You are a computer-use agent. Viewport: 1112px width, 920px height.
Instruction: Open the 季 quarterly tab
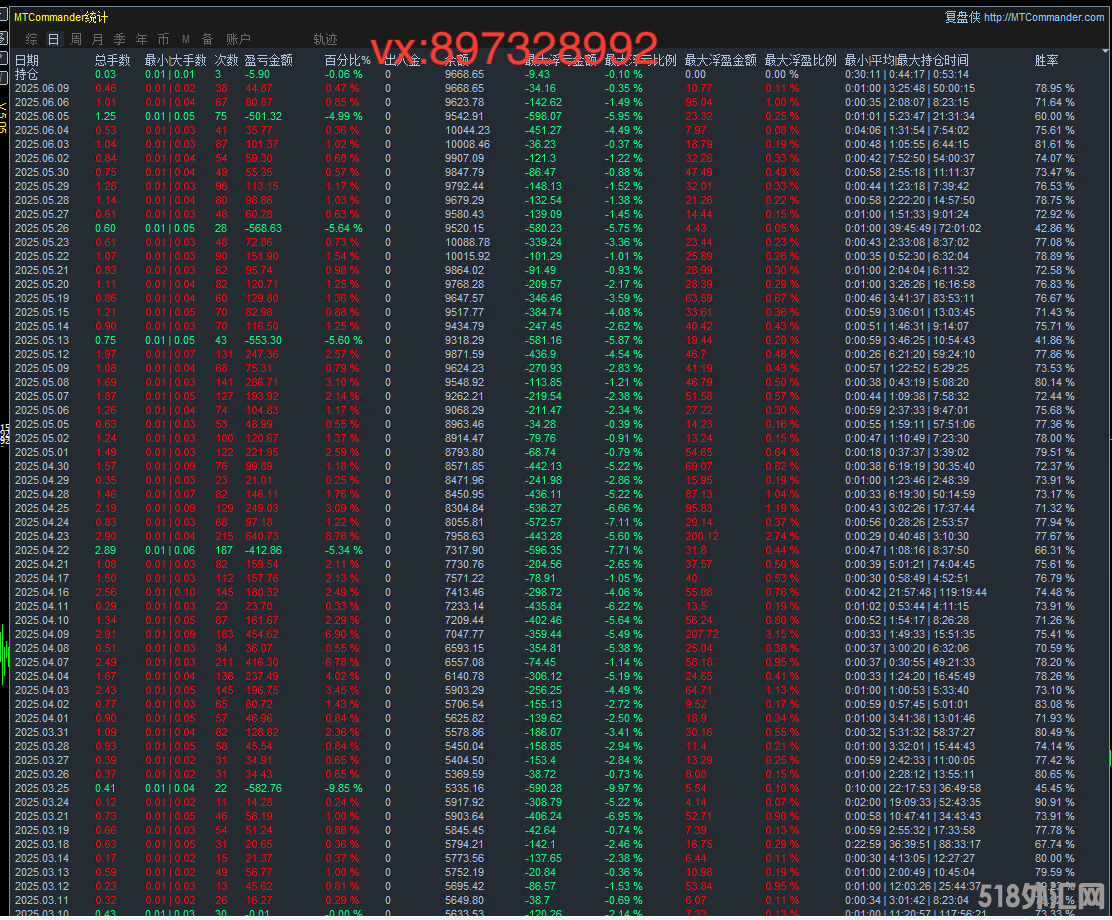119,39
